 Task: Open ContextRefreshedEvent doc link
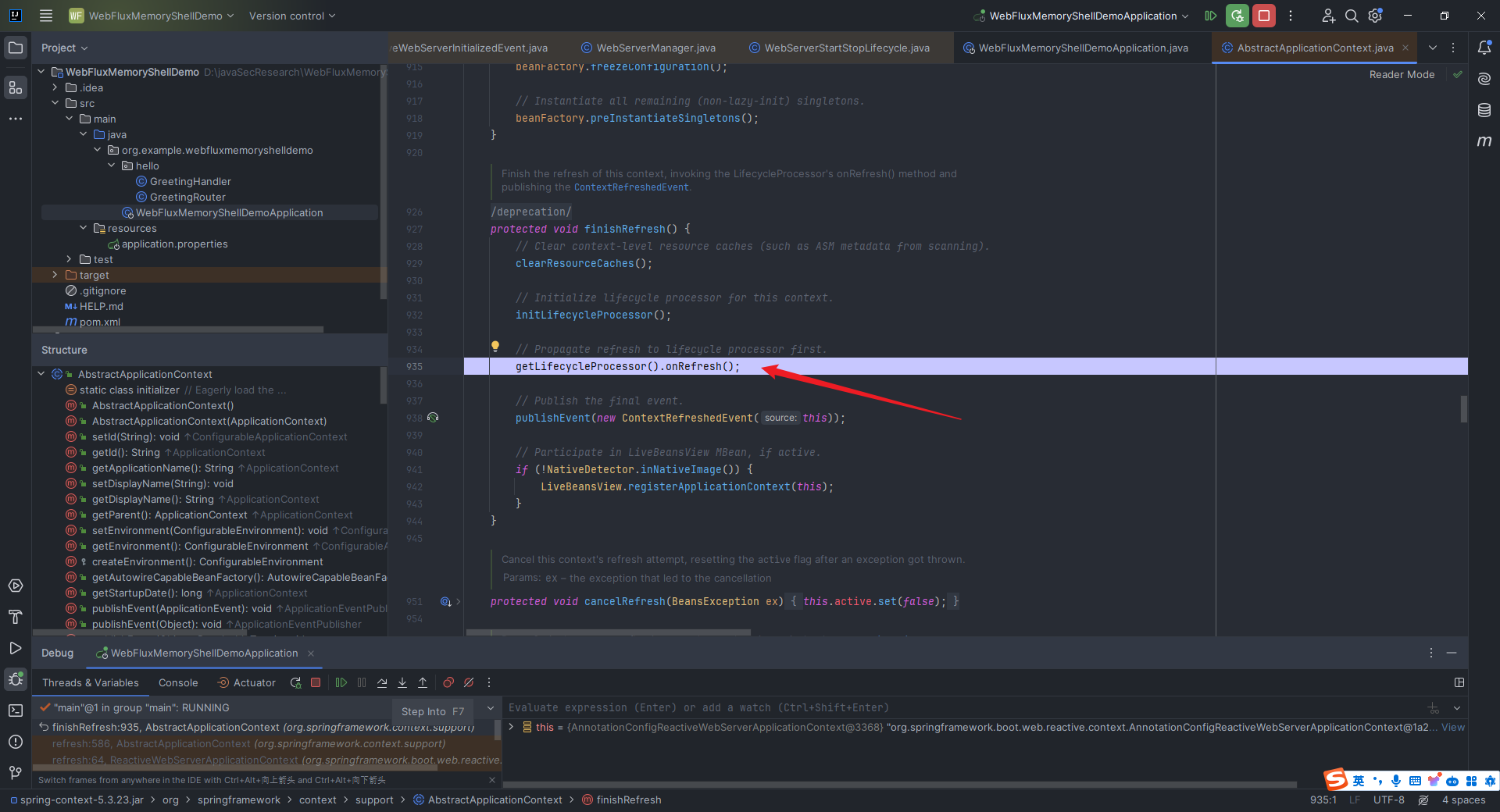pyautogui.click(x=631, y=187)
